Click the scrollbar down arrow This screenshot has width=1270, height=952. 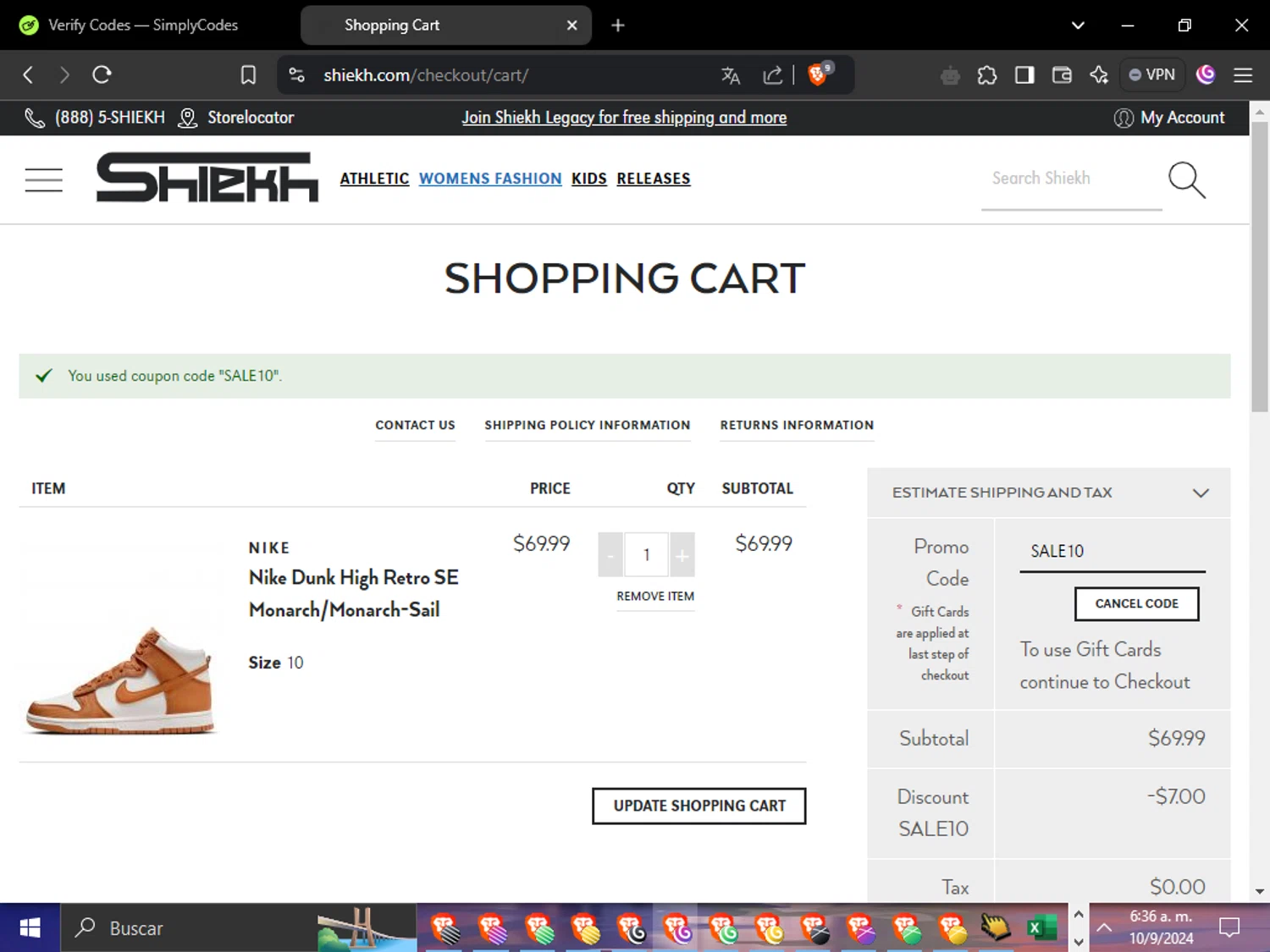[1260, 891]
